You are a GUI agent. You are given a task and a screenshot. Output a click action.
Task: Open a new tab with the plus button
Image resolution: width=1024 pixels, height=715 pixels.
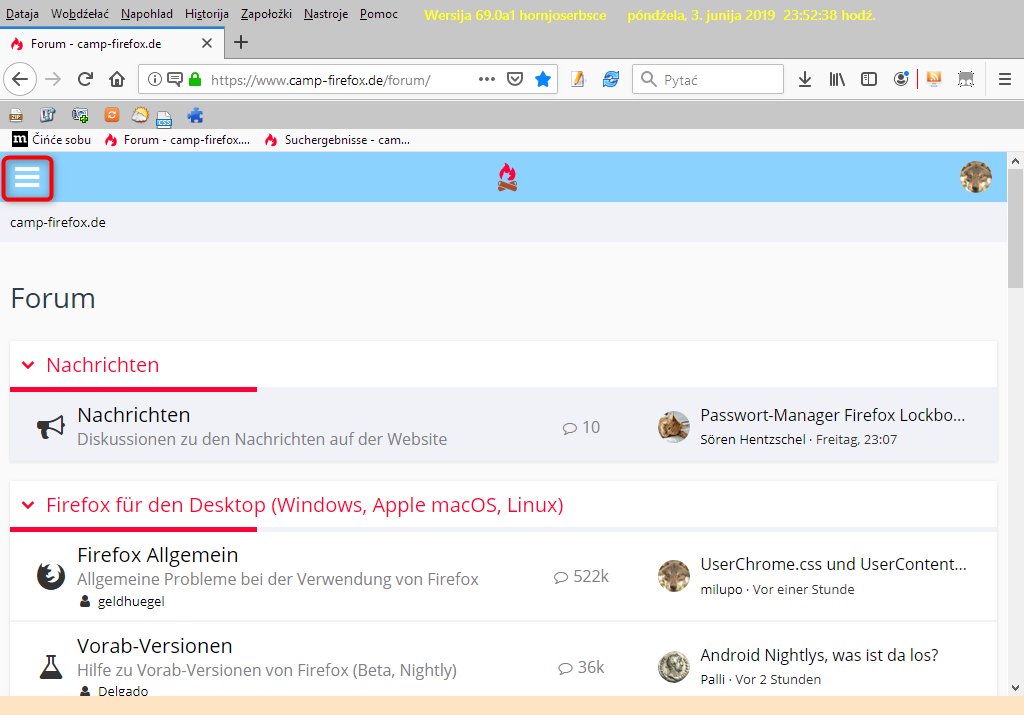coord(241,42)
